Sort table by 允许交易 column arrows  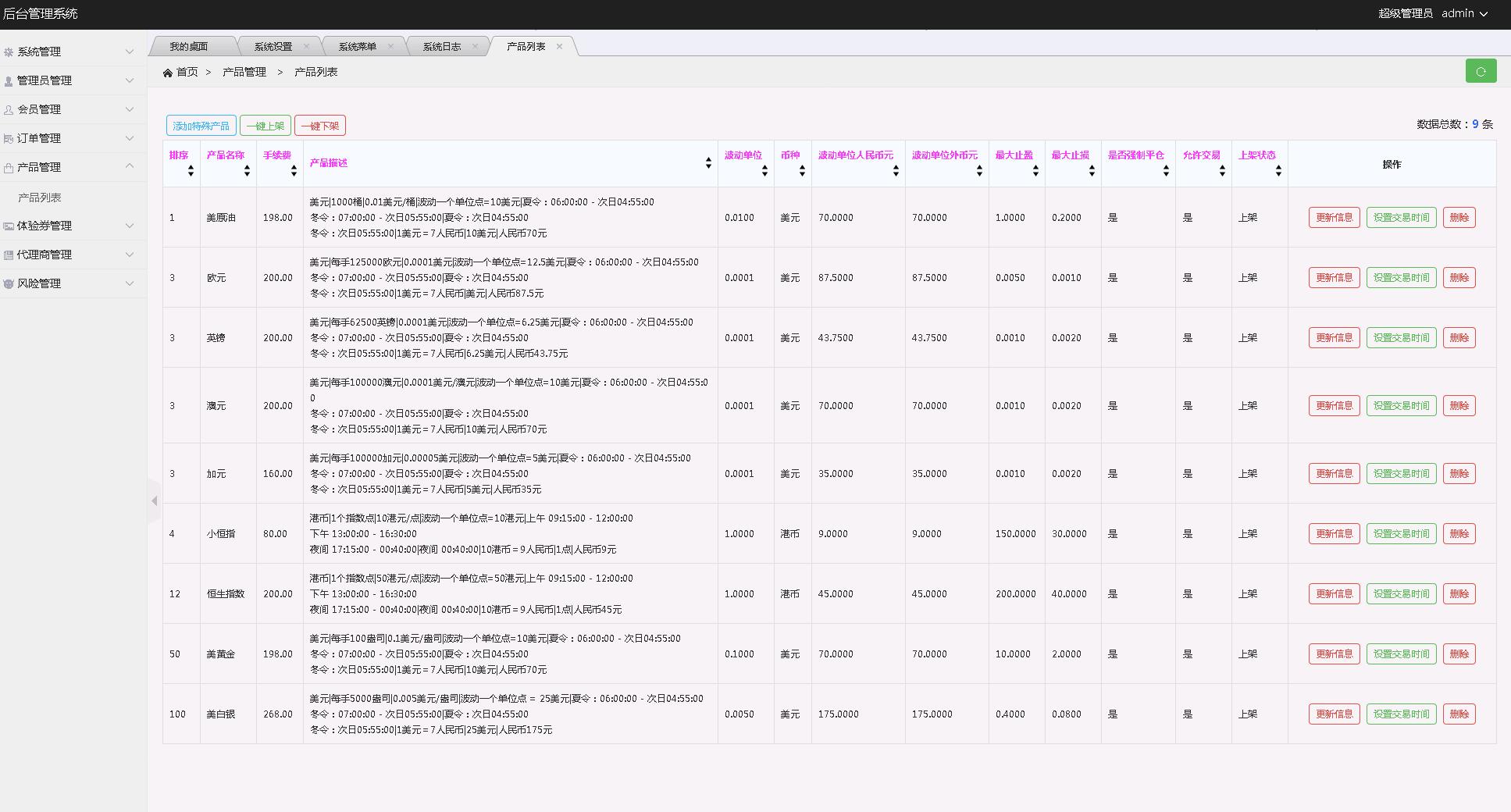[x=1222, y=171]
